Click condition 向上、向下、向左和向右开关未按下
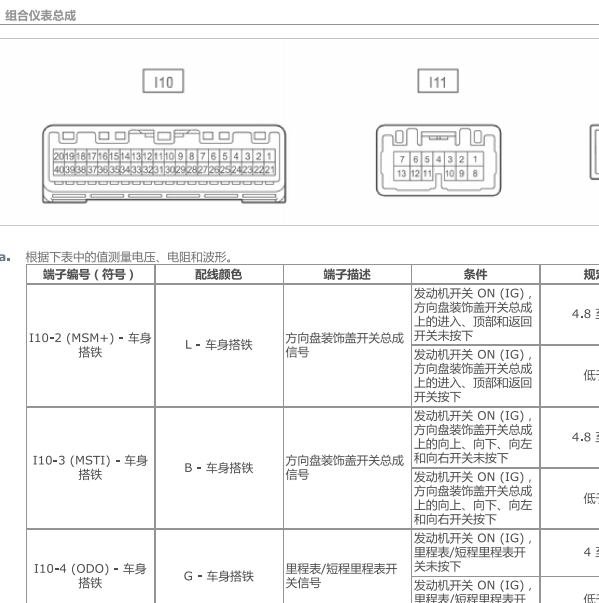Viewport: 599px width, 603px height. pyautogui.click(x=476, y=437)
